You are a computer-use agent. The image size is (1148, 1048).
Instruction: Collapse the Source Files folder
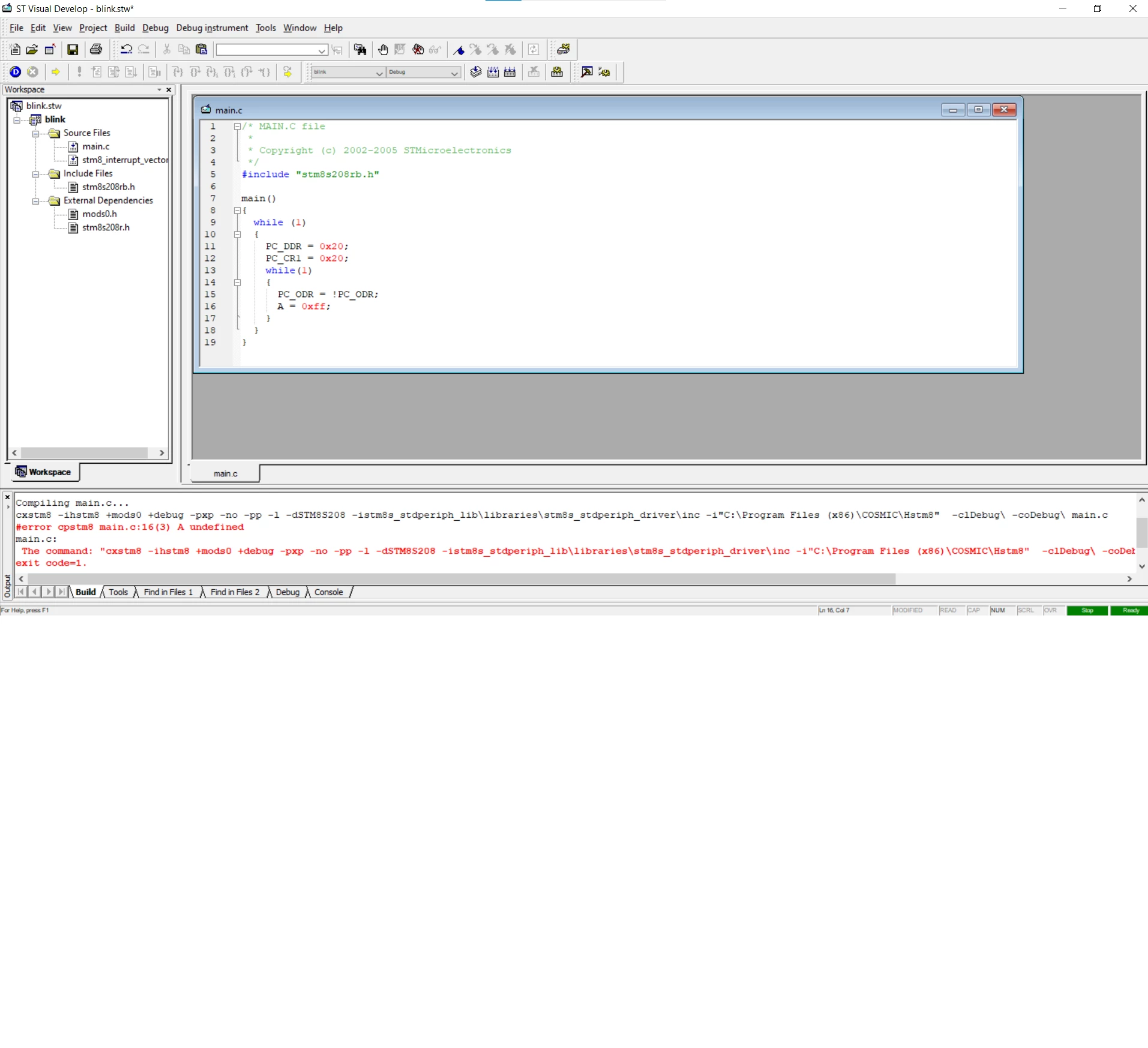[36, 133]
